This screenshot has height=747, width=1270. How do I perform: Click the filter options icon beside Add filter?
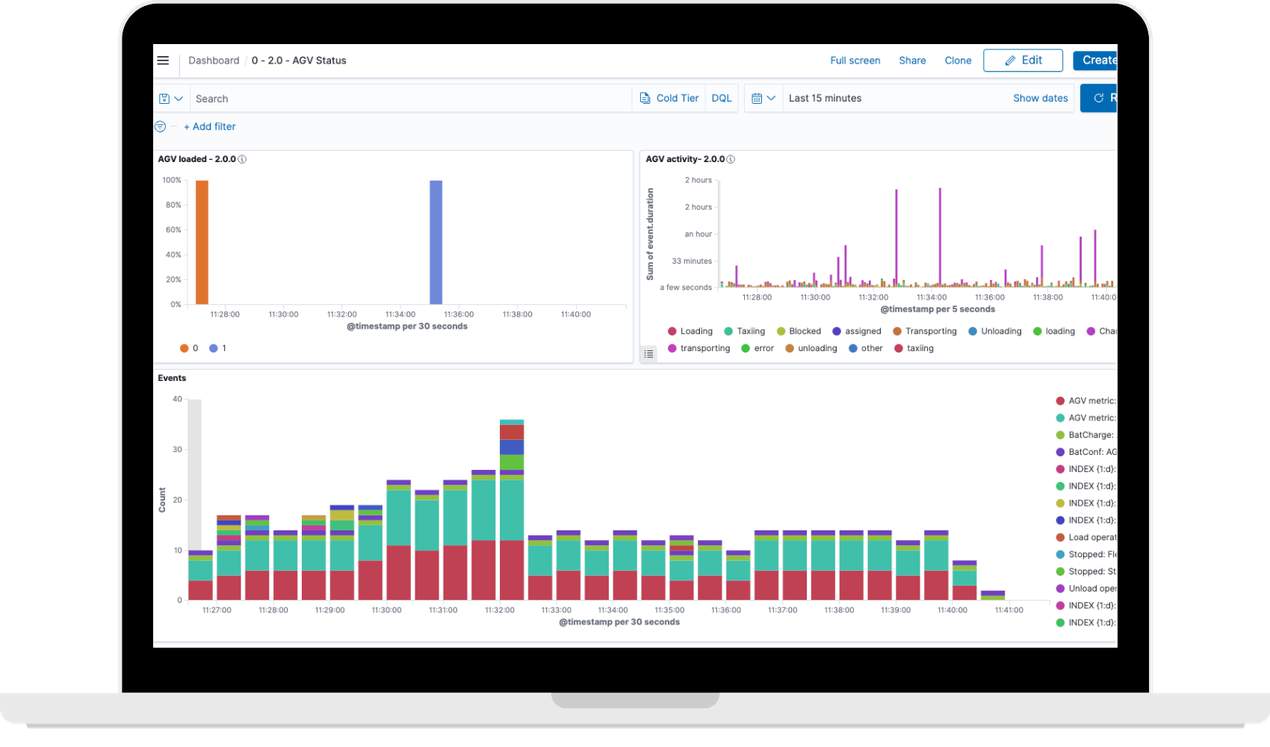(x=160, y=127)
